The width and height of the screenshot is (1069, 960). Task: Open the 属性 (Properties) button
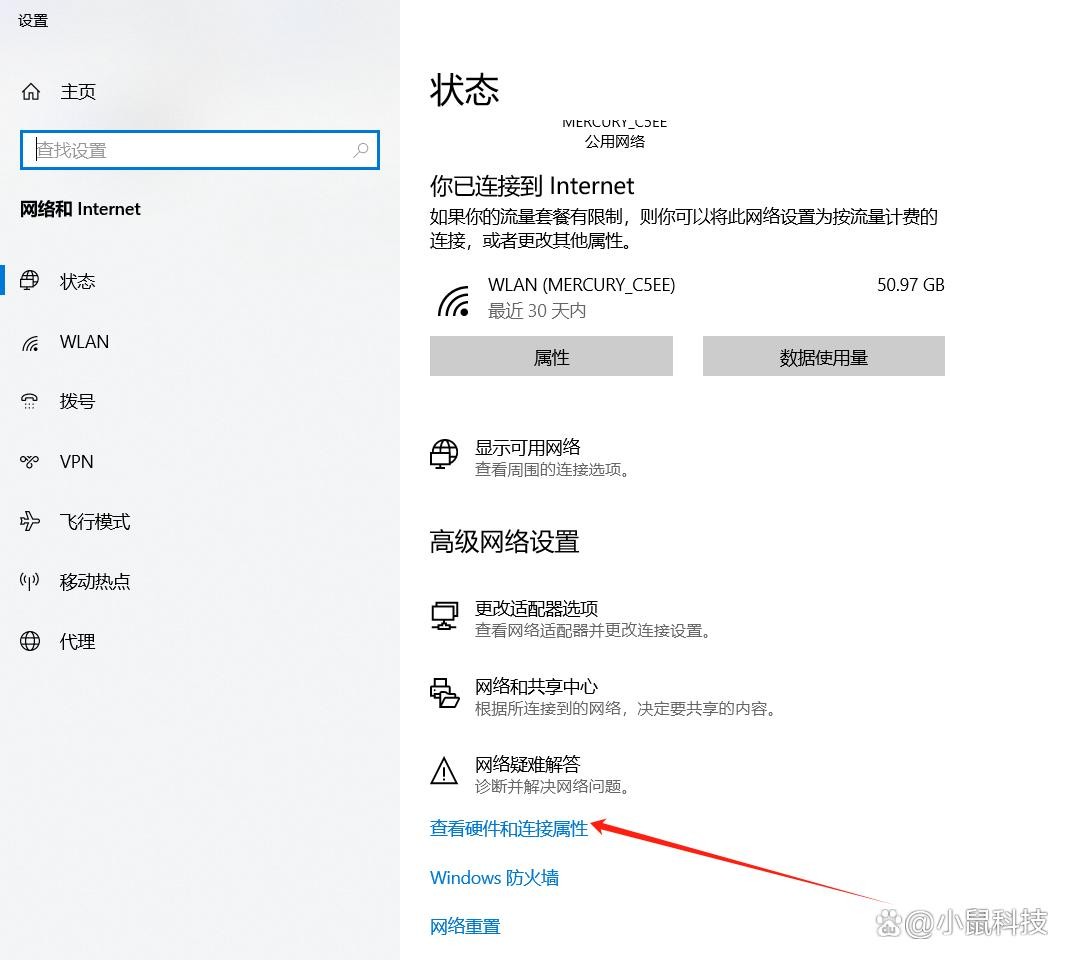coord(551,357)
